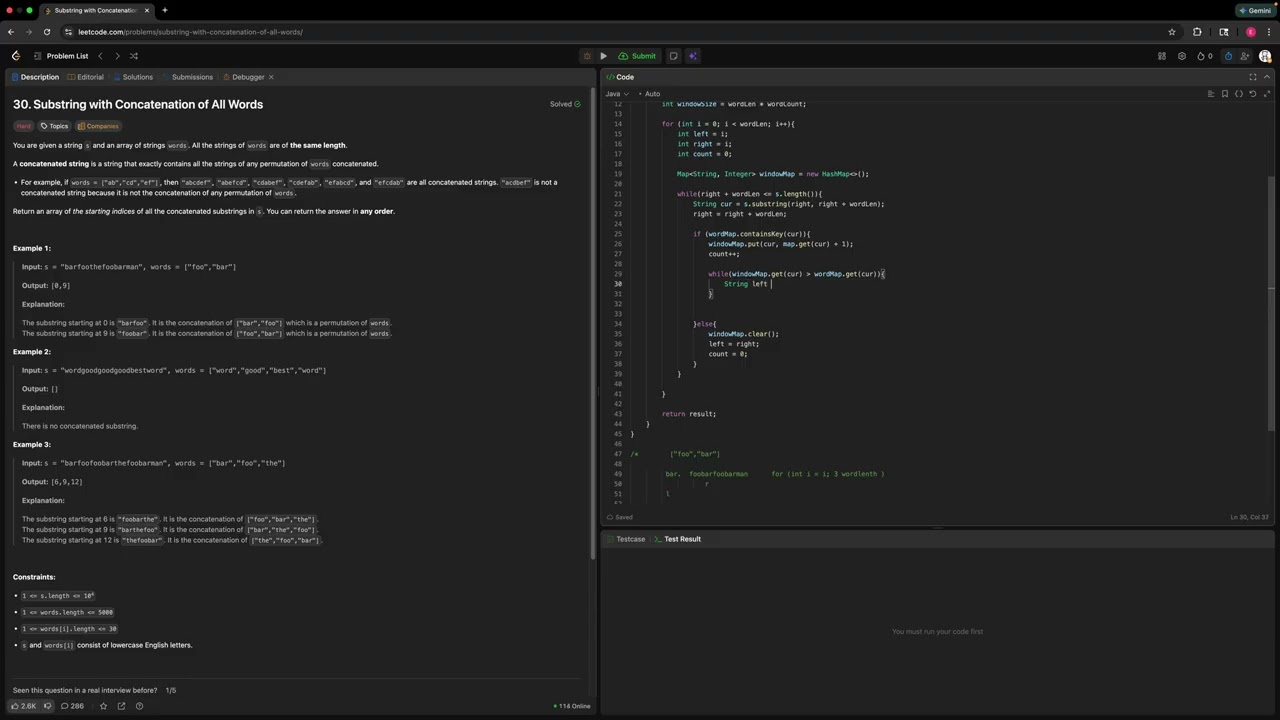The height and width of the screenshot is (720, 1280).
Task: Submit the solution
Action: (x=637, y=56)
